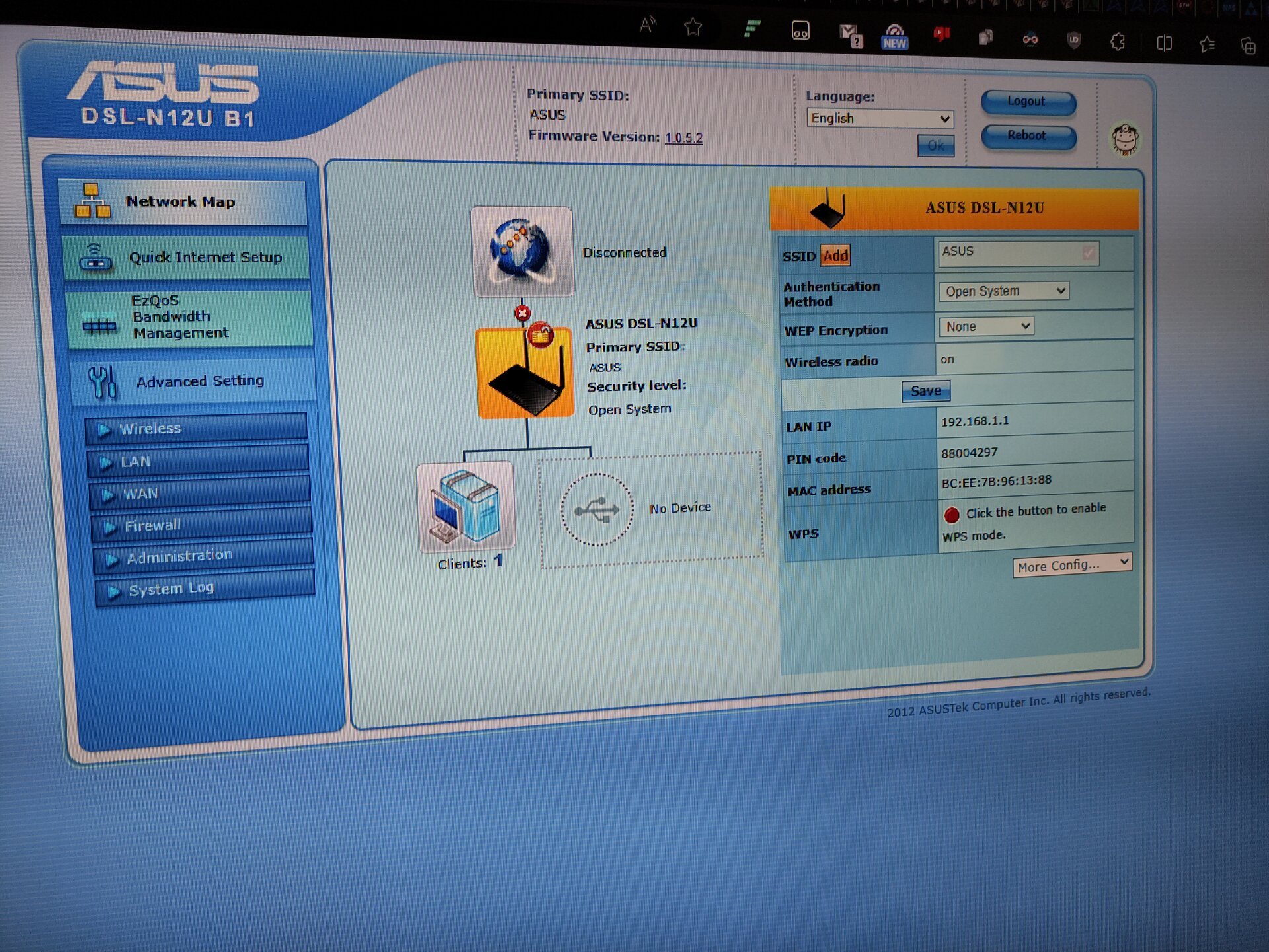Click the ASUS DSL-N12U router icon
Screen dimensions: 1269x952
click(525, 373)
